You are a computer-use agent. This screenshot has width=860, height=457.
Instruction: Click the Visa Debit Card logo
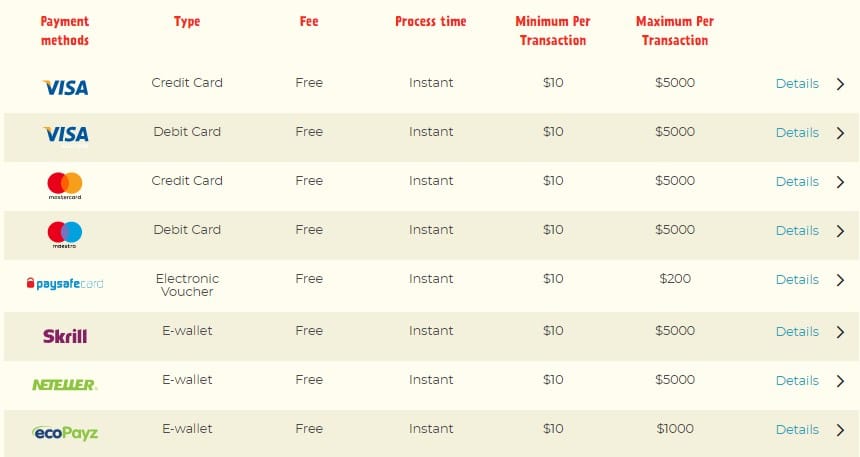click(65, 135)
